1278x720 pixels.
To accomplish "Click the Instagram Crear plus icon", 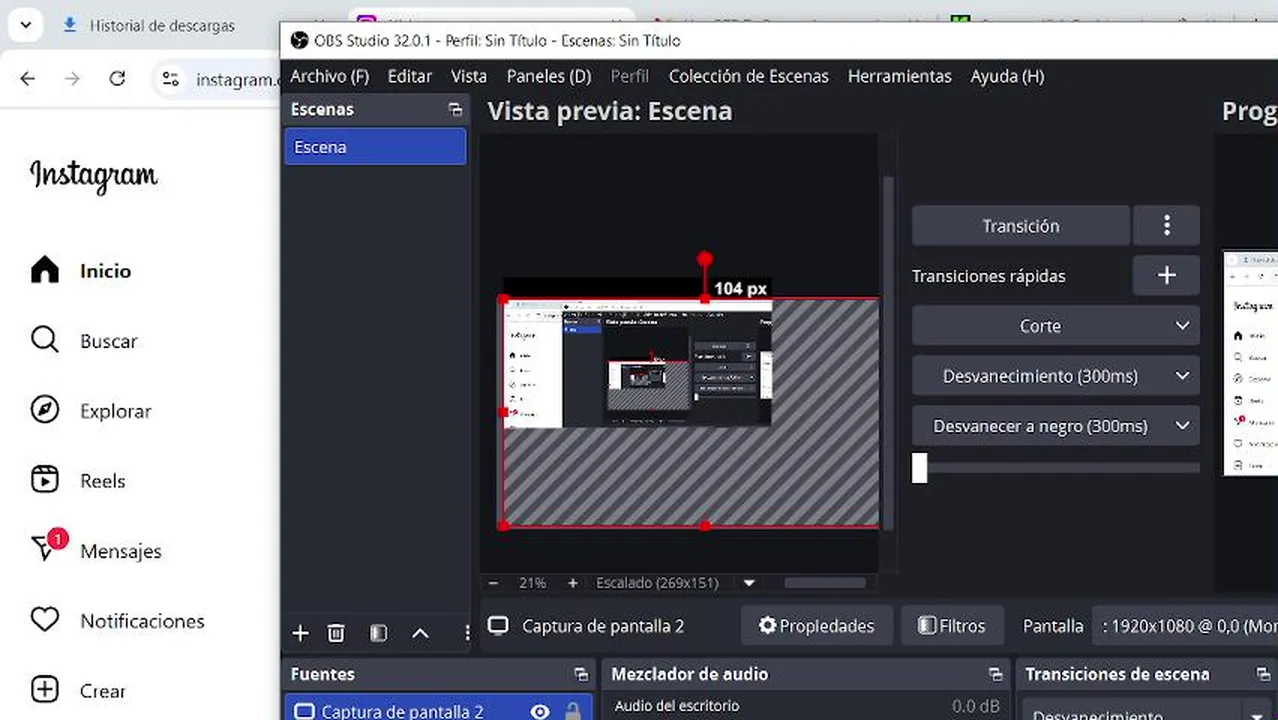I will click(45, 690).
